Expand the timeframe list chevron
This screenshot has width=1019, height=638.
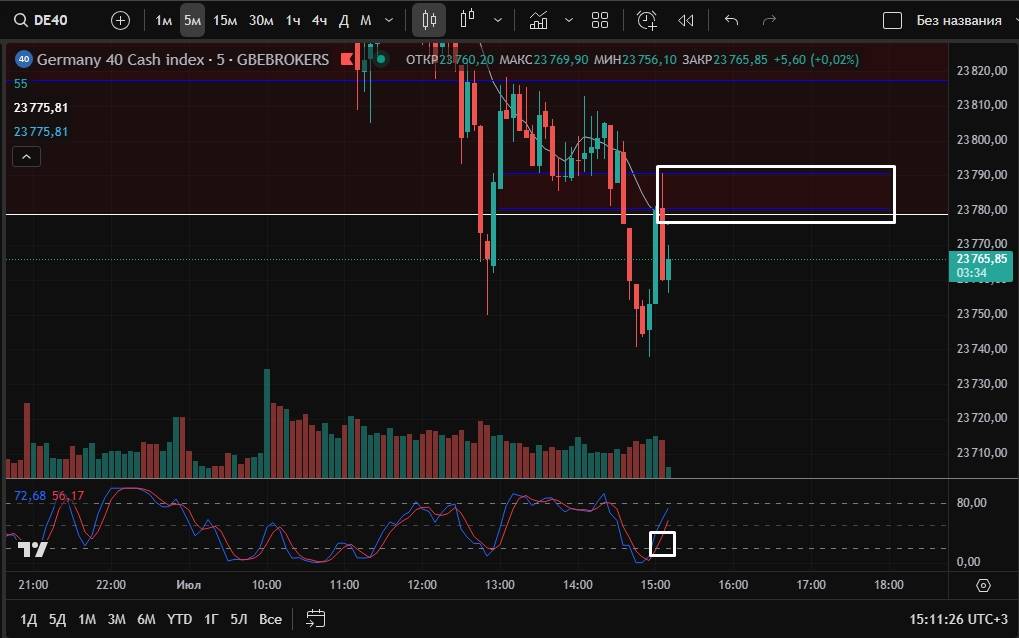pos(389,21)
